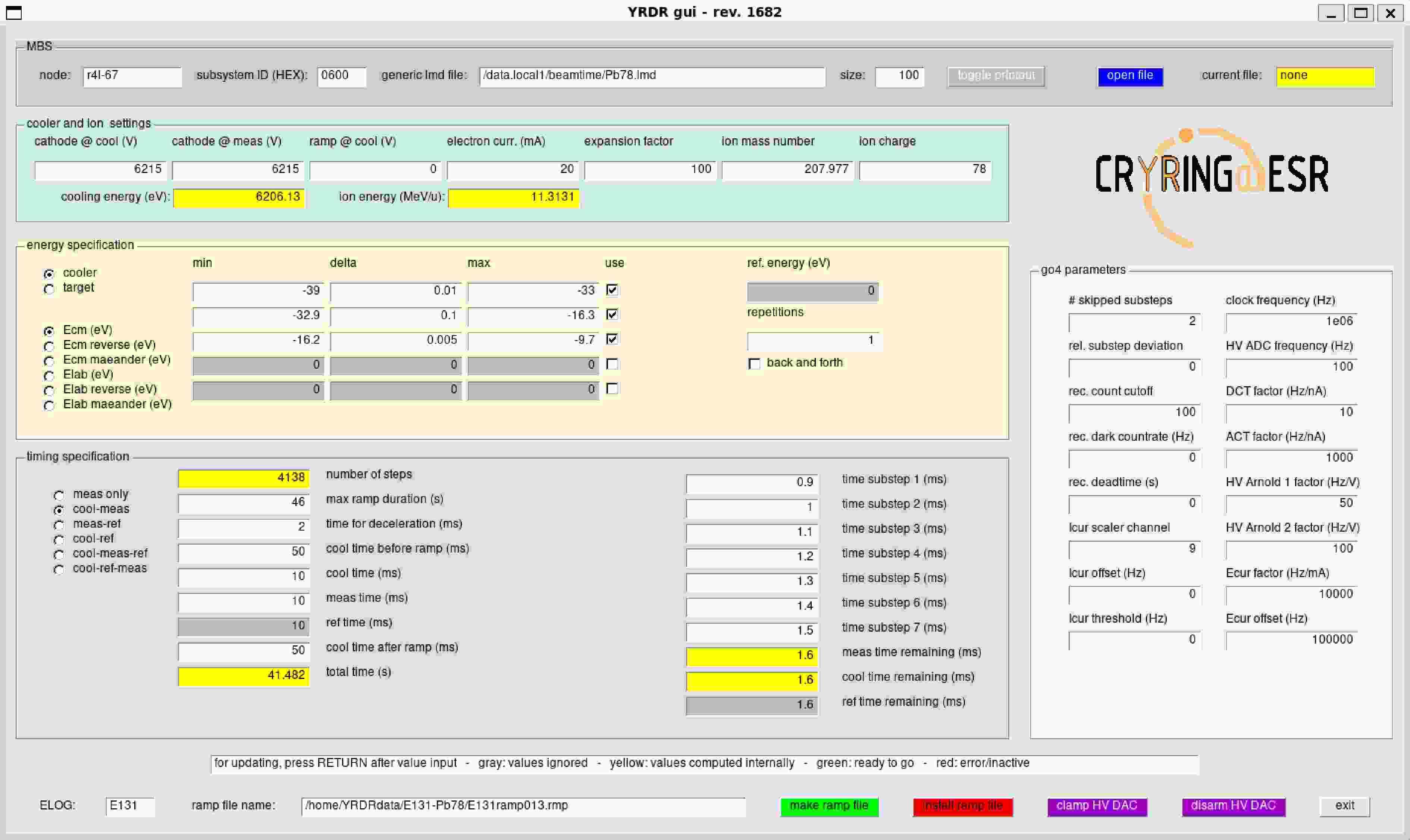Edit time for deceleration (ms) field
1410x840 pixels.
(244, 528)
